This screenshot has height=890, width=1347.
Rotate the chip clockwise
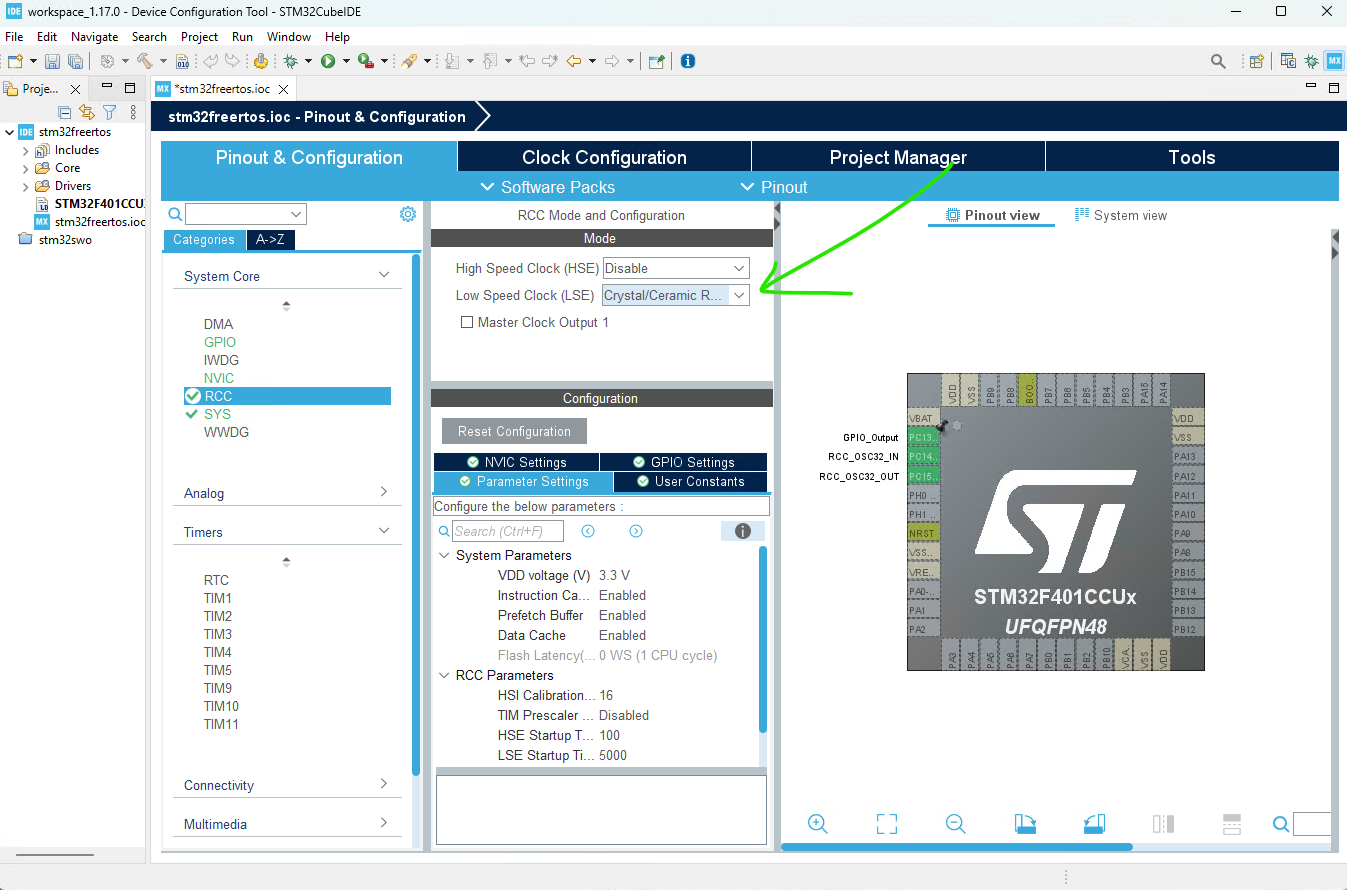[x=1025, y=824]
